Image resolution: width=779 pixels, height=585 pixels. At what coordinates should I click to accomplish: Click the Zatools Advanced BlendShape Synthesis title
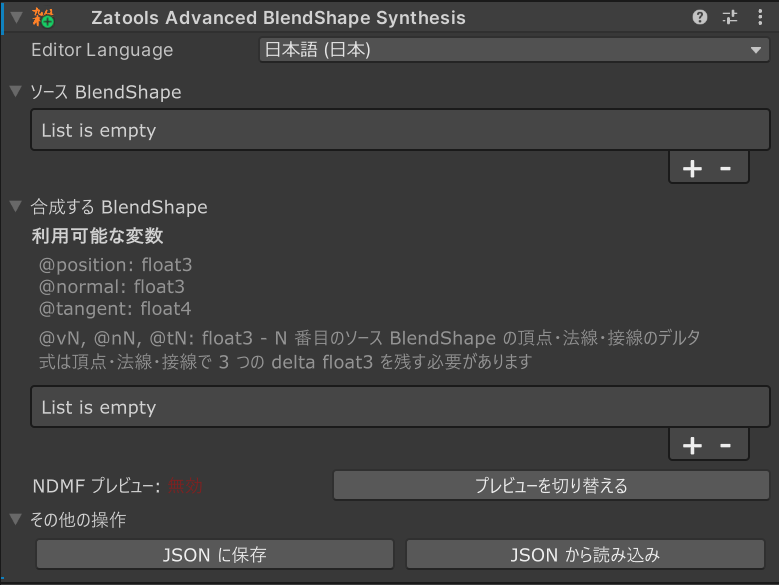(278, 18)
